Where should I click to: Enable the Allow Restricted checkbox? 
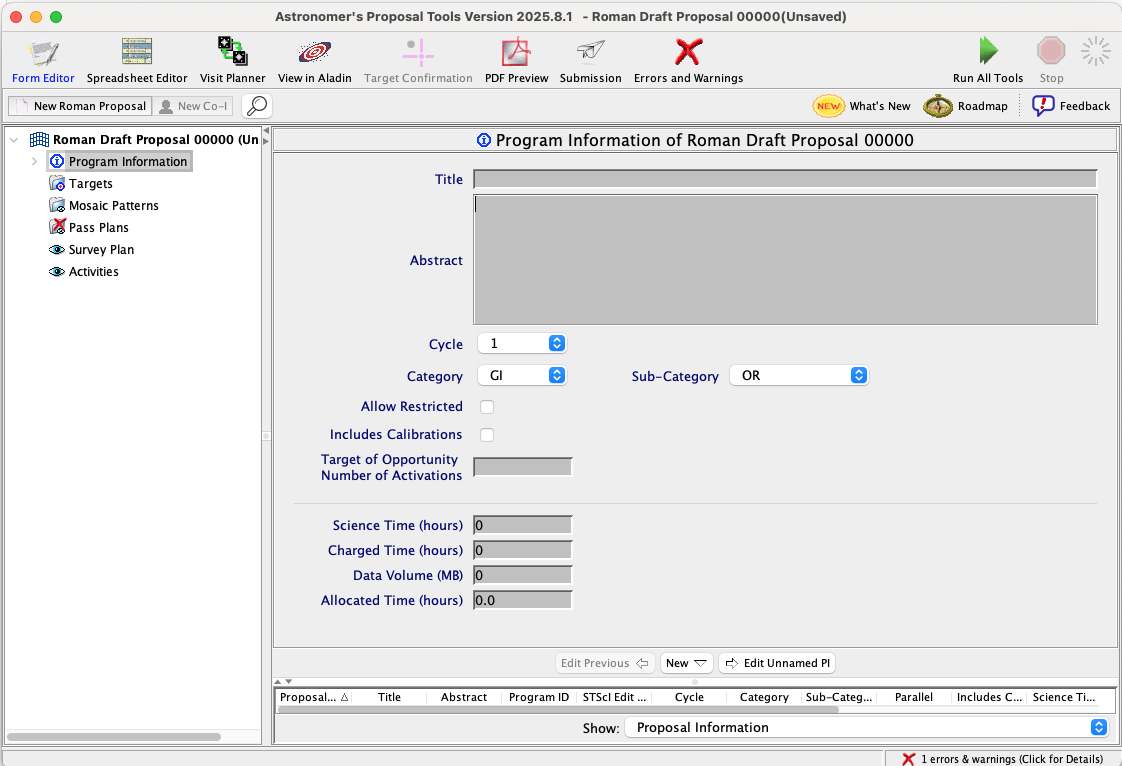click(x=487, y=407)
